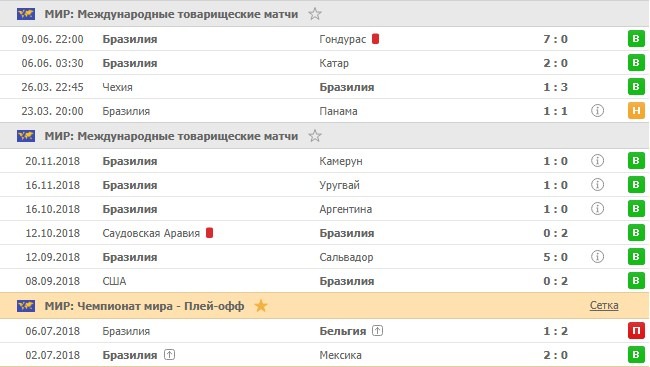The width and height of the screenshot is (650, 367).
Task: Click home team США
Action: coord(114,281)
